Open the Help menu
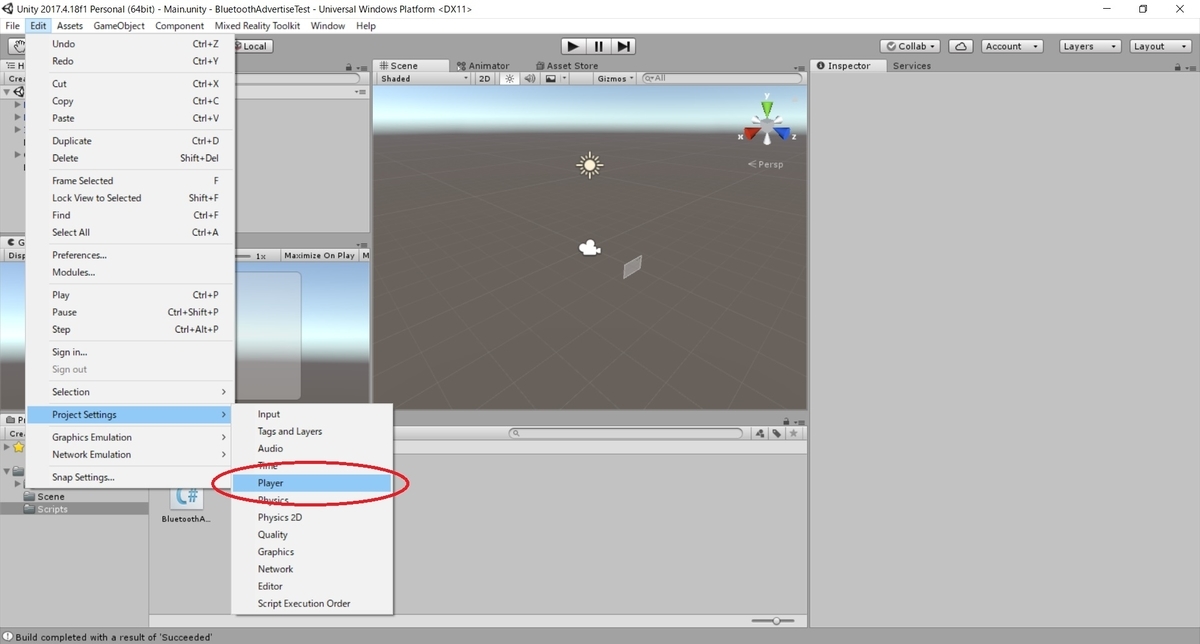 point(366,25)
